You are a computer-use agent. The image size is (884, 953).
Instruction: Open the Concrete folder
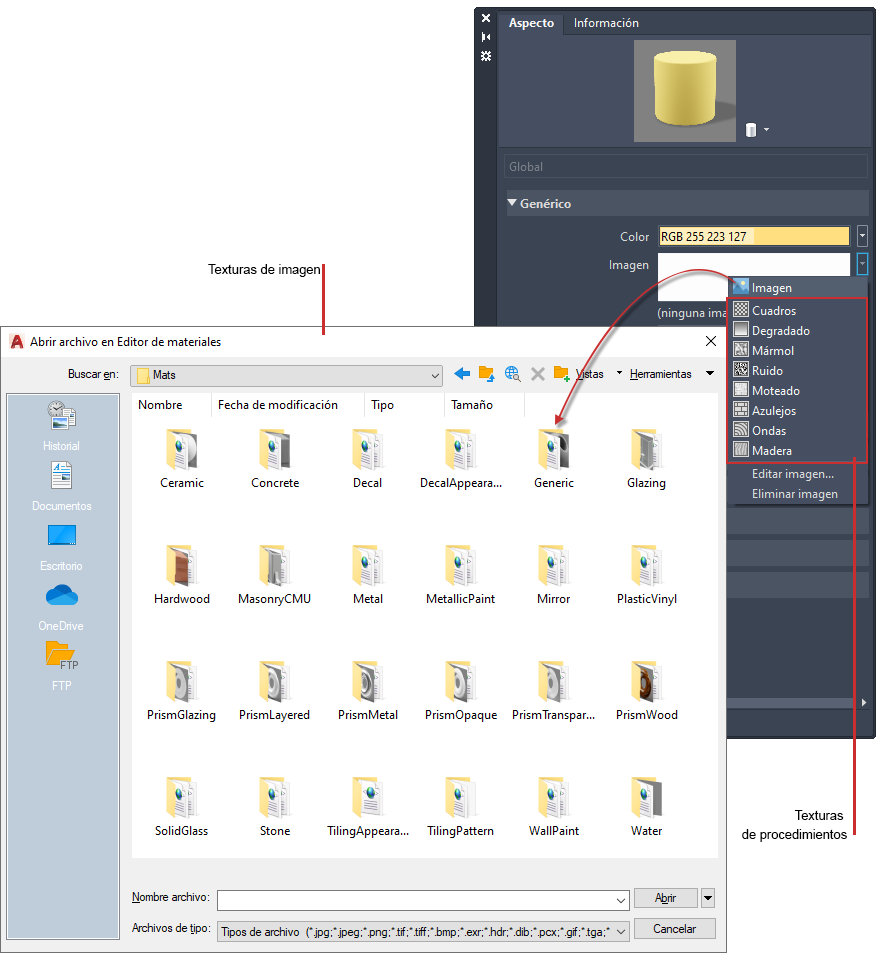pos(275,459)
